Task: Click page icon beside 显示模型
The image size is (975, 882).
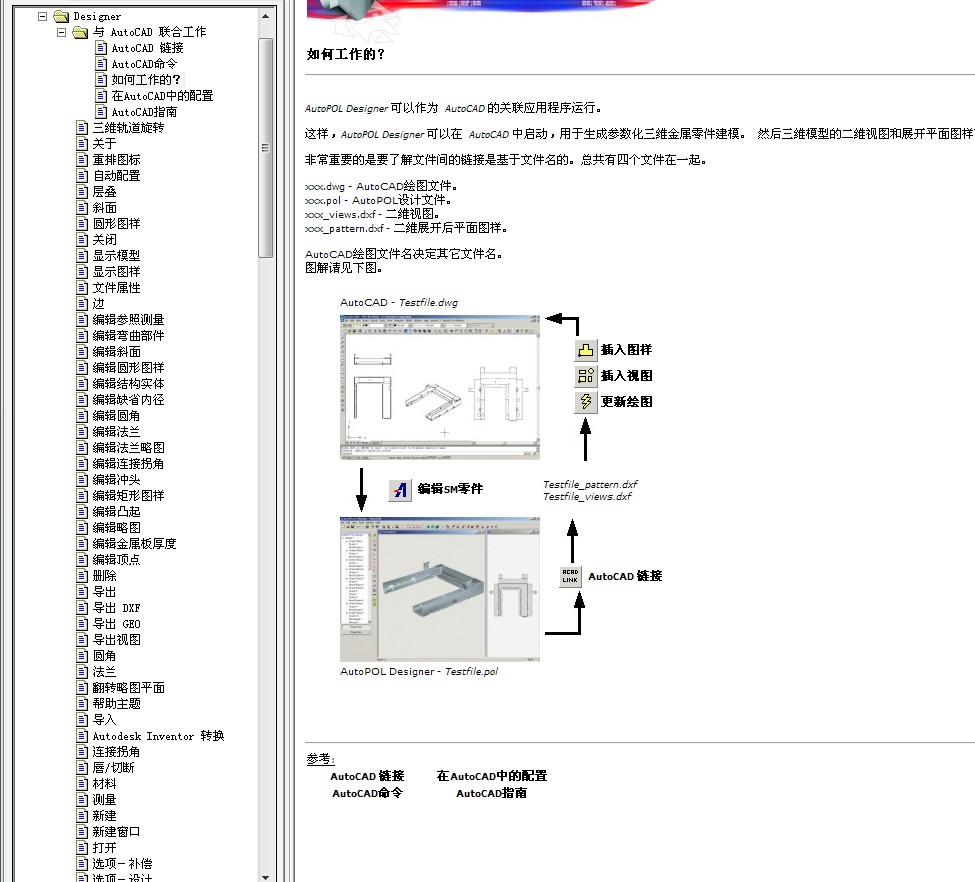Action: pyautogui.click(x=82, y=256)
